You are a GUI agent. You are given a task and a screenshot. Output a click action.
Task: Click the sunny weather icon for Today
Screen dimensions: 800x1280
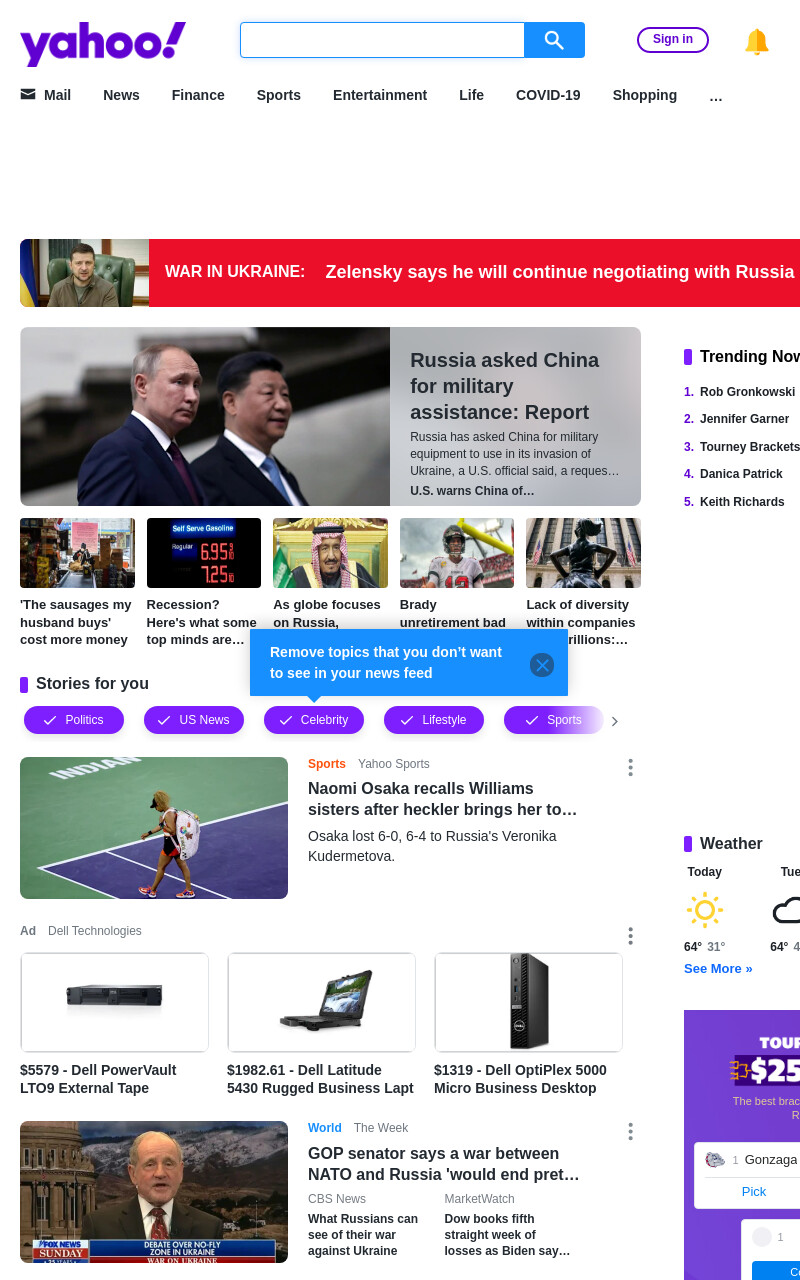(705, 910)
